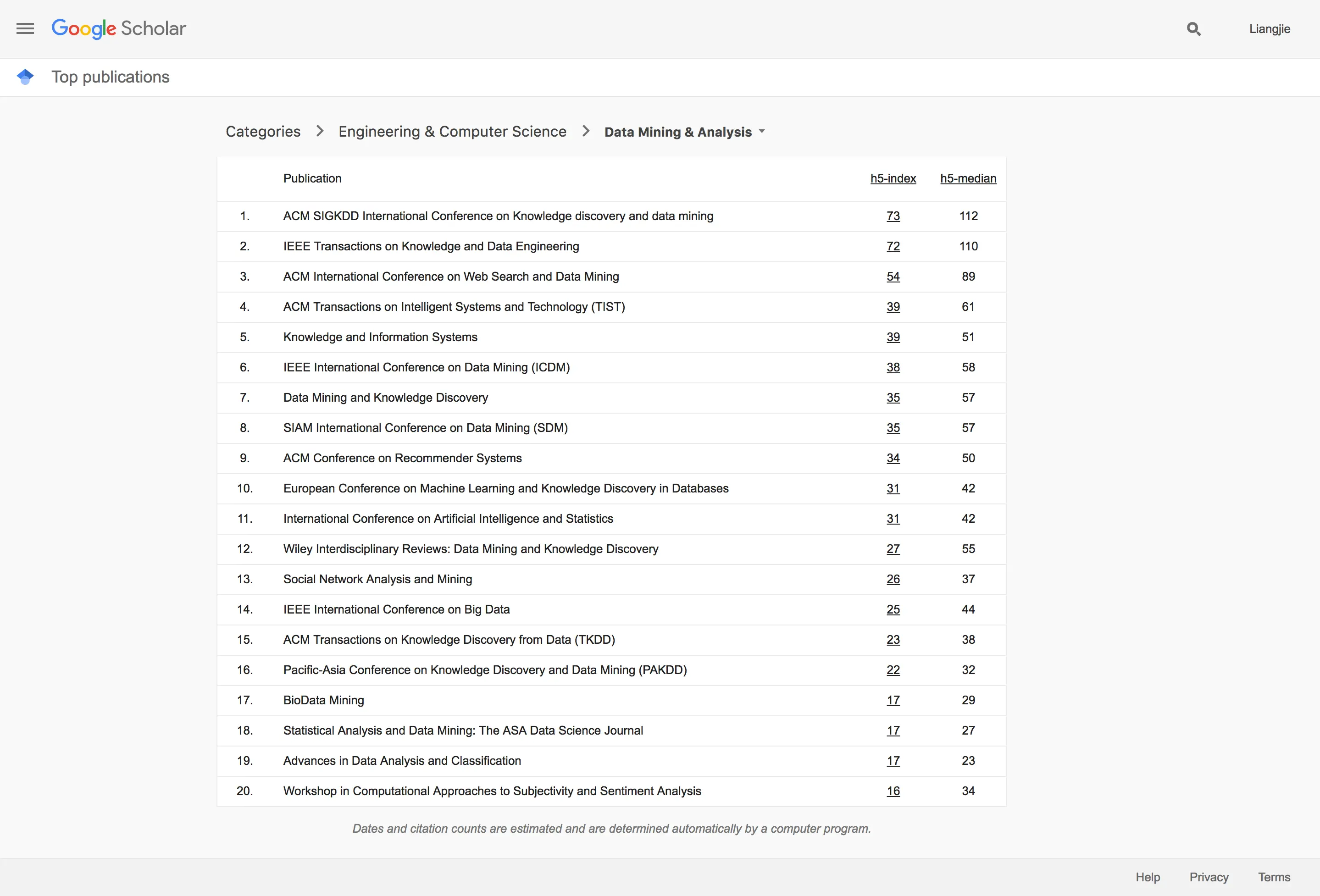Screen dimensions: 1320x896
Task: Open h5-index 72 for IEEE TKDE
Action: 893,246
